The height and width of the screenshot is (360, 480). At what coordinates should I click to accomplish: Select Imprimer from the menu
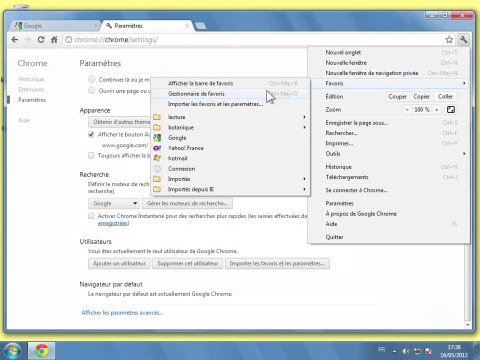click(388, 143)
